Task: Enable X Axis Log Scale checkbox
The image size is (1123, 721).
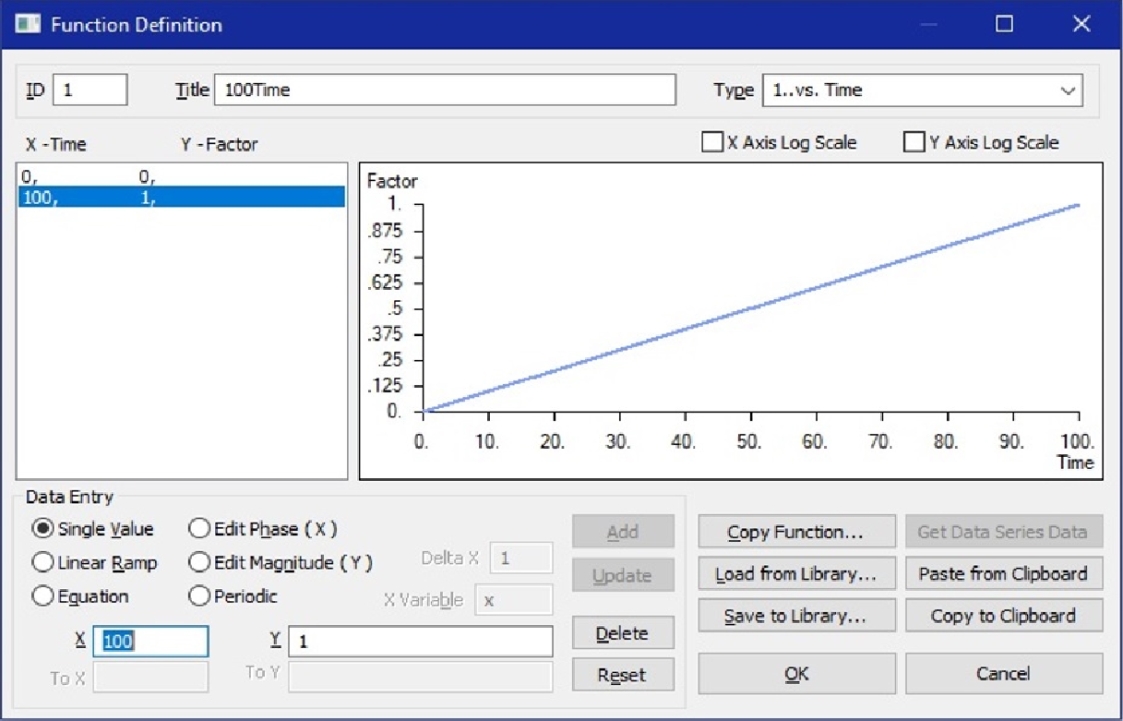Action: click(712, 143)
